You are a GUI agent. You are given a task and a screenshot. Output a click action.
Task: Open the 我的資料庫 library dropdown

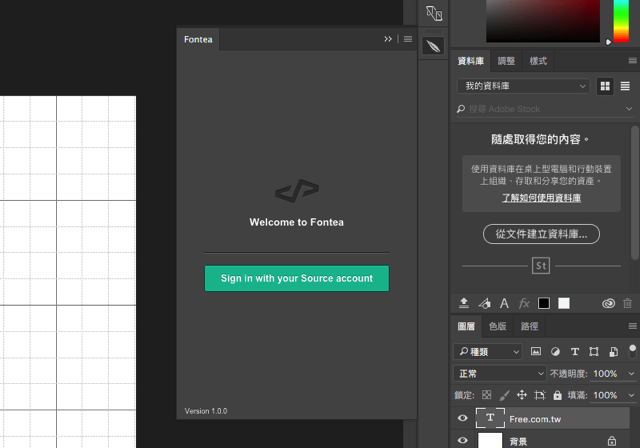(523, 86)
